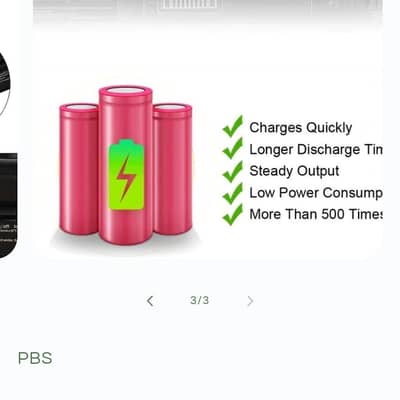Go to the previous image with left chevron
Screen dimensions: 400x400
(x=150, y=301)
